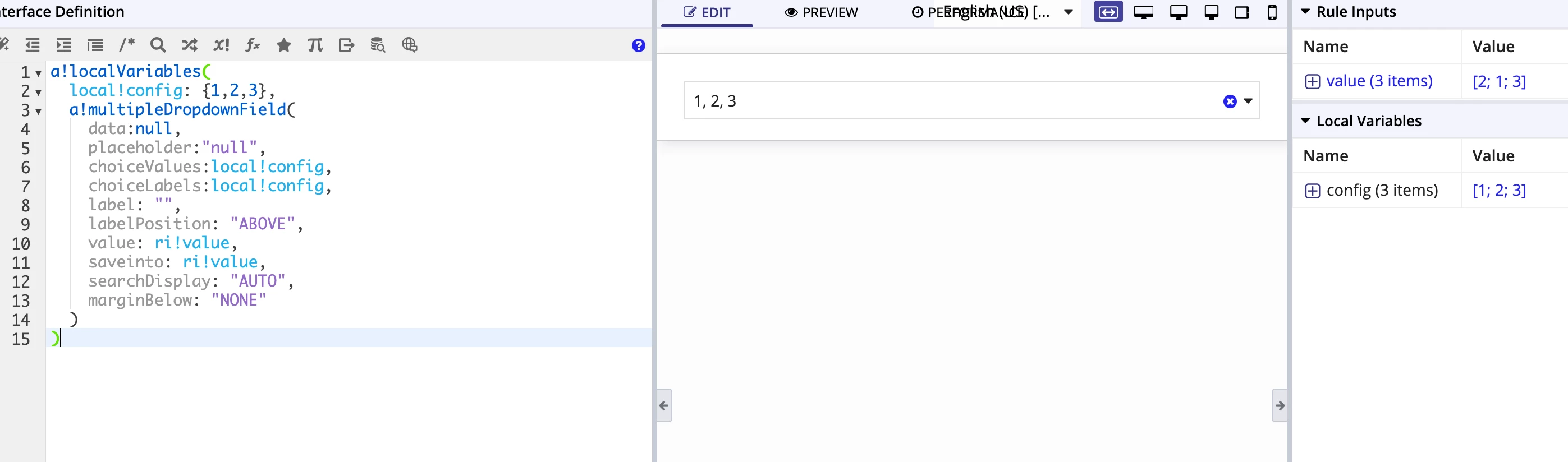Click a!multipleDropdownField on line 3
Viewport: 1568px width, 462px height.
177,109
